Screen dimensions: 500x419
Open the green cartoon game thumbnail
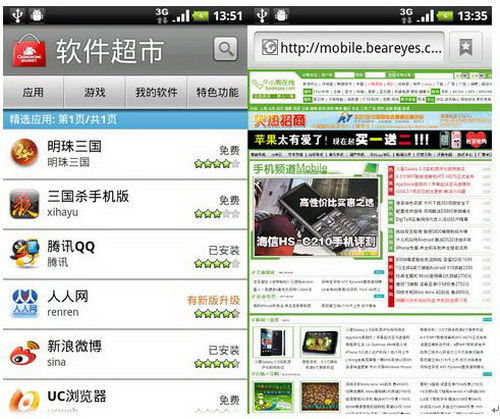point(273,397)
